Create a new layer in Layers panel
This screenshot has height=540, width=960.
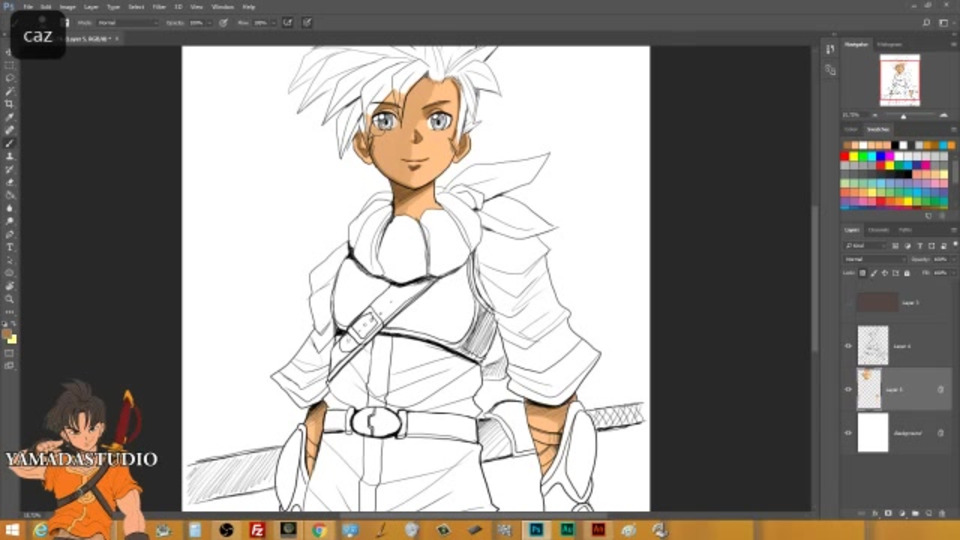tap(929, 513)
